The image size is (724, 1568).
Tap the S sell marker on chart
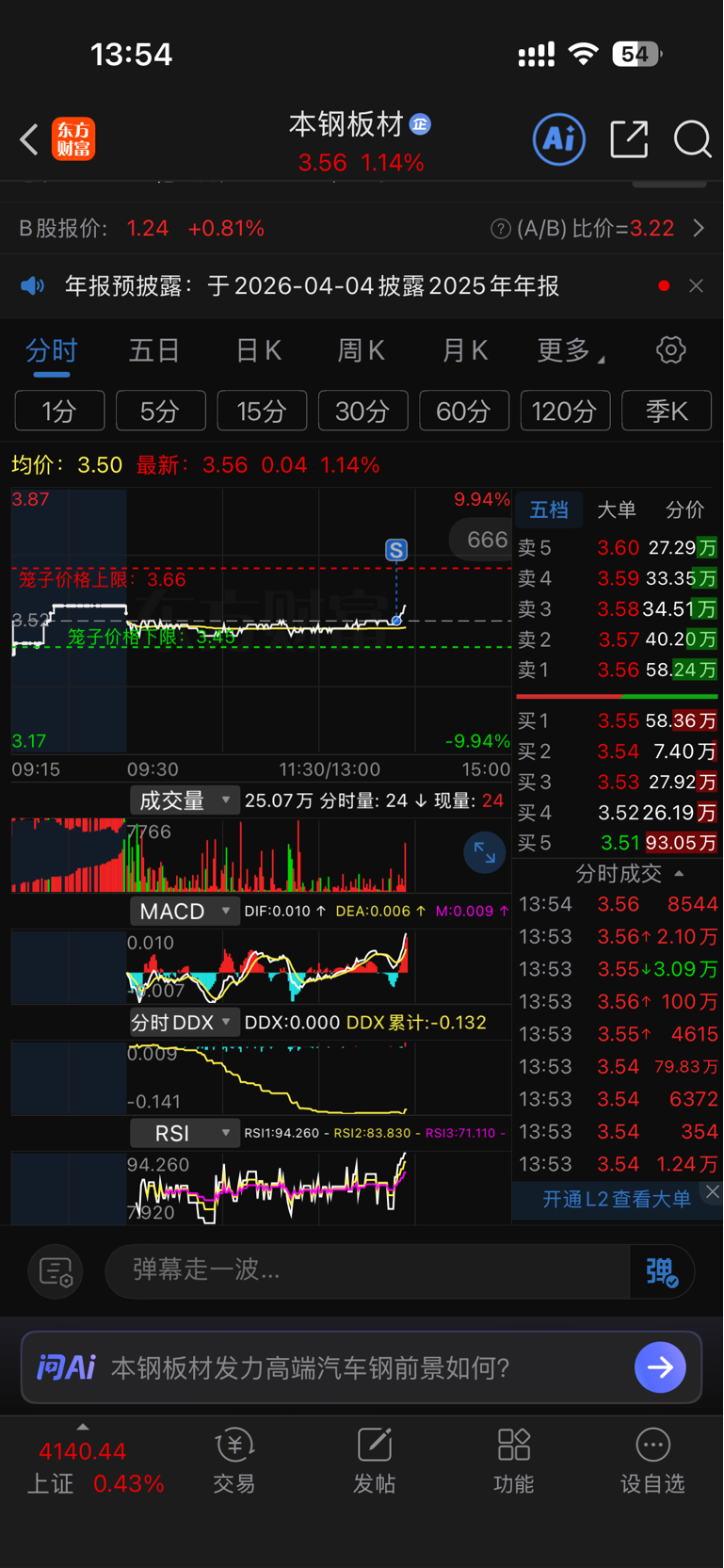[x=396, y=550]
